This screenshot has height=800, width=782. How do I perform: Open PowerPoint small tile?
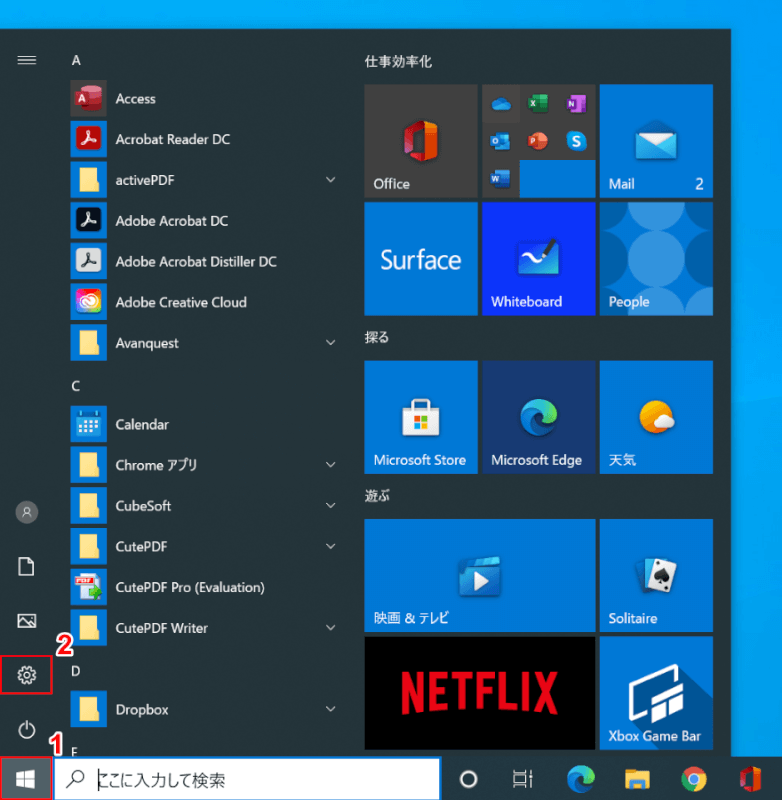tap(538, 141)
